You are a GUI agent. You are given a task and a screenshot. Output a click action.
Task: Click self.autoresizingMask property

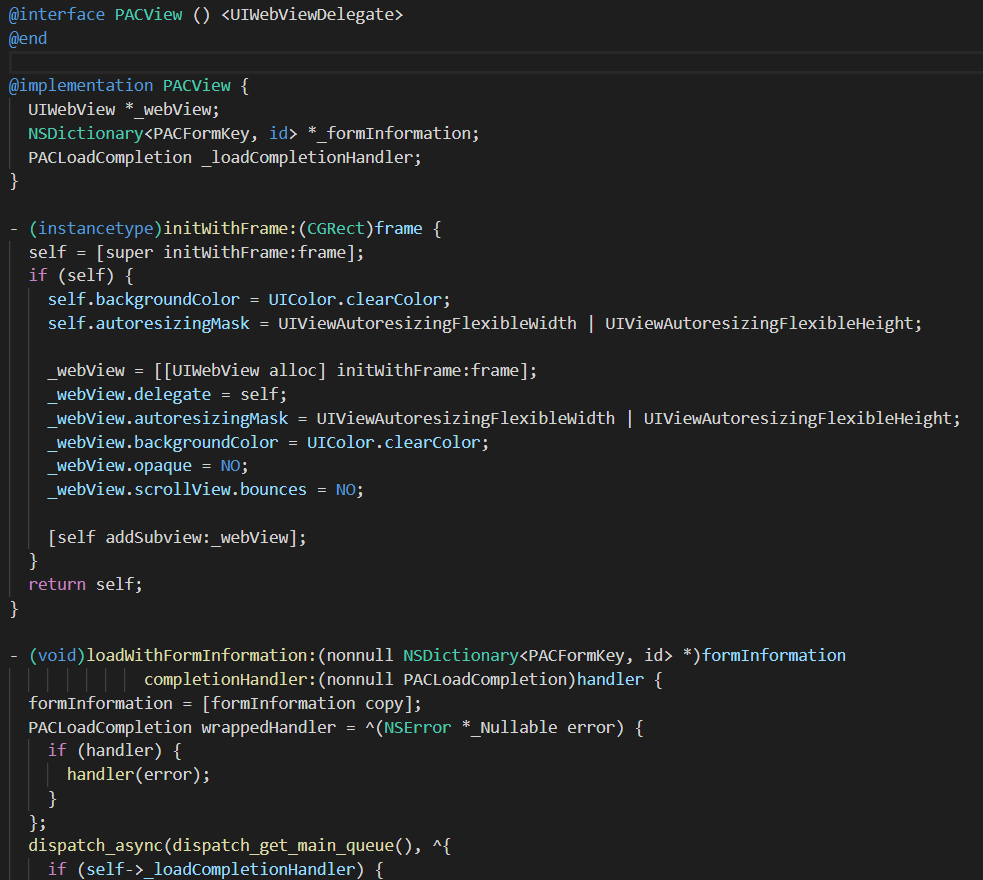(x=149, y=323)
